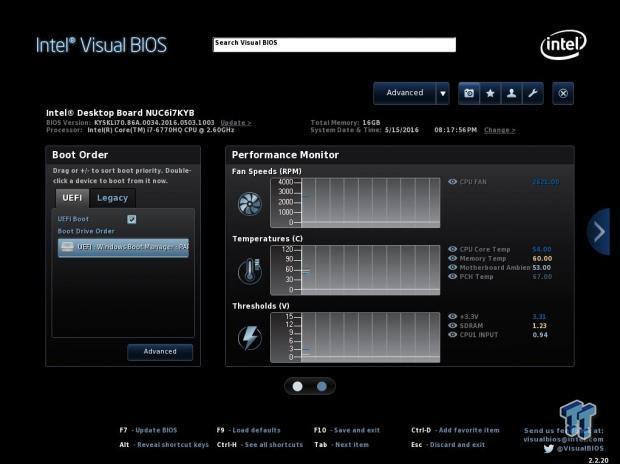Click the Advanced menu button at top
Screen dimensions: 620x464
[405, 93]
